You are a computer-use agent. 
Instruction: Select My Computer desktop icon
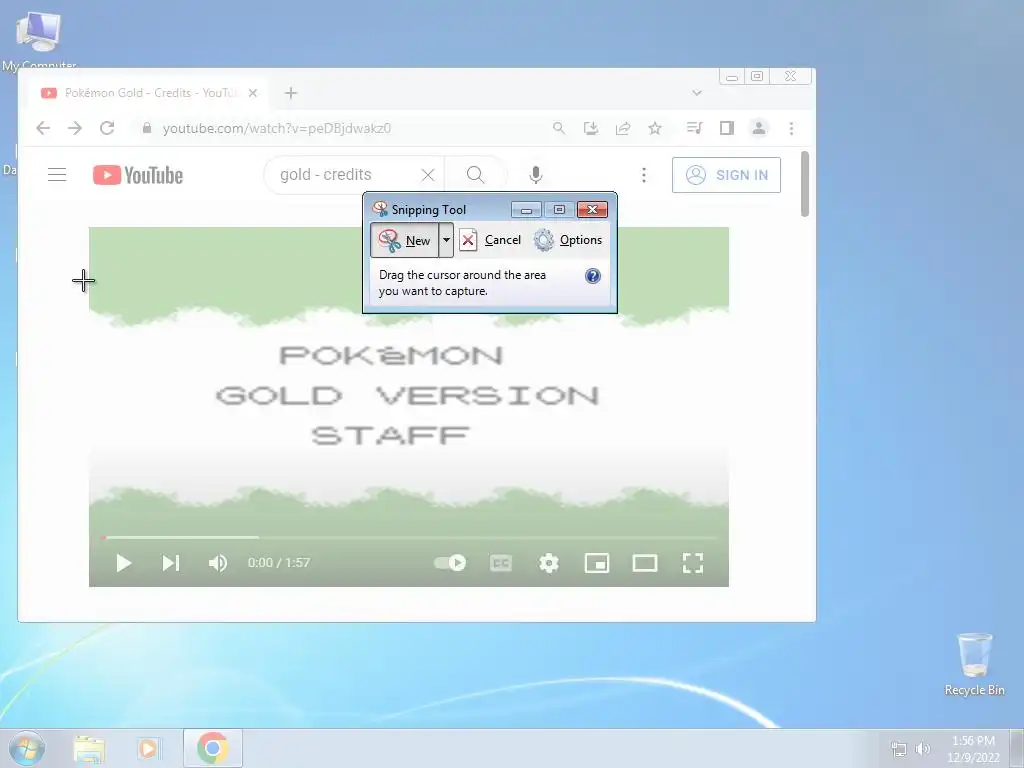[x=39, y=40]
